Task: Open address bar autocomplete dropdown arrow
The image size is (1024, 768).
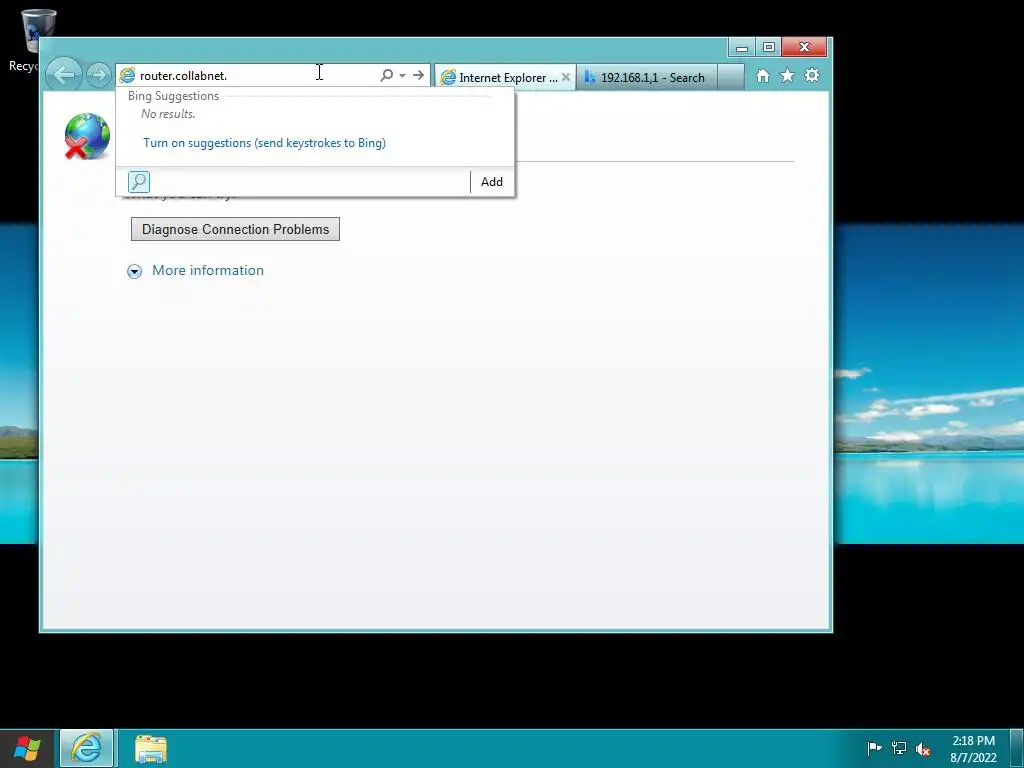Action: 402,76
